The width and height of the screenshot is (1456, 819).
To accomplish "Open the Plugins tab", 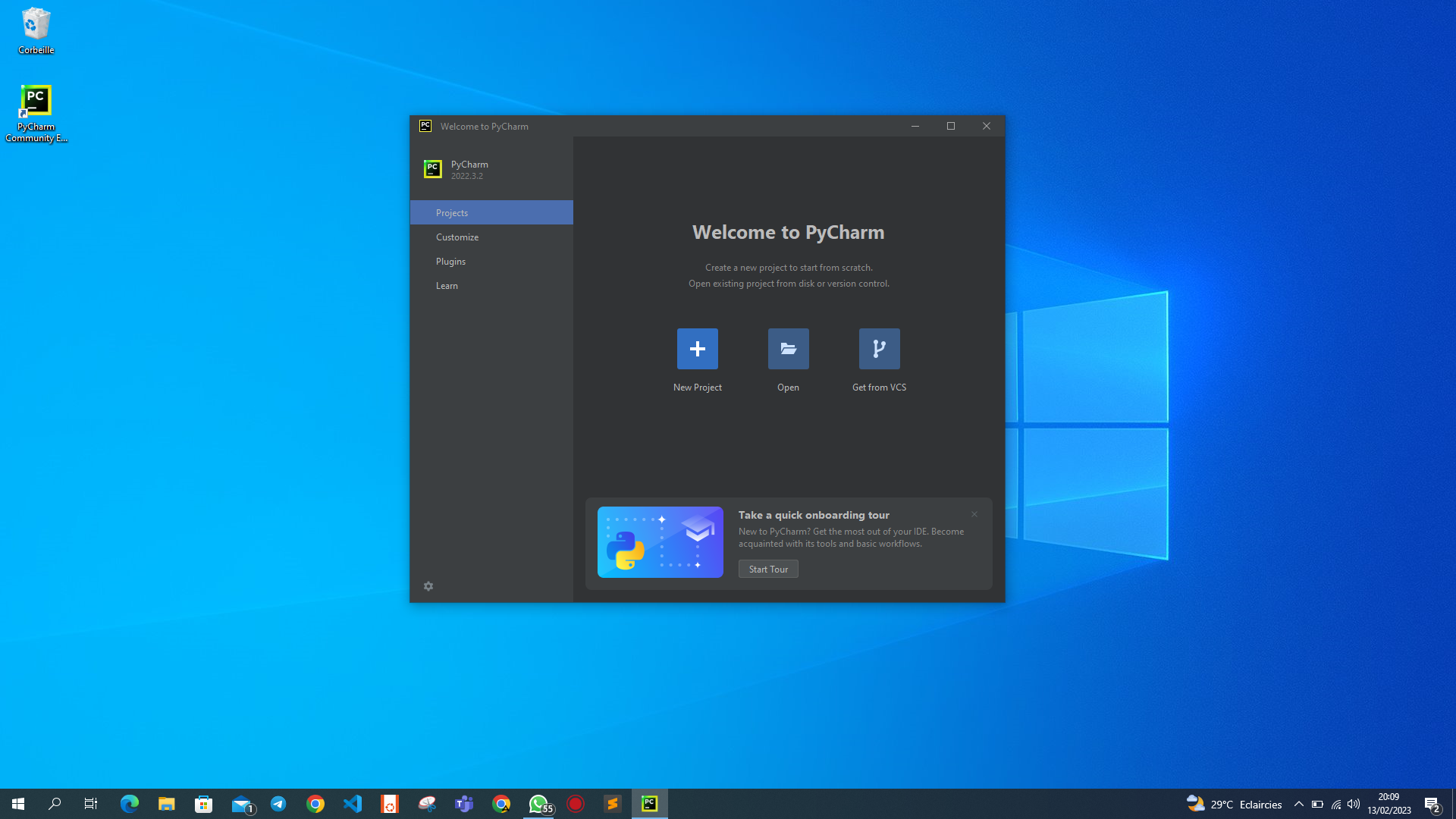I will (x=491, y=261).
